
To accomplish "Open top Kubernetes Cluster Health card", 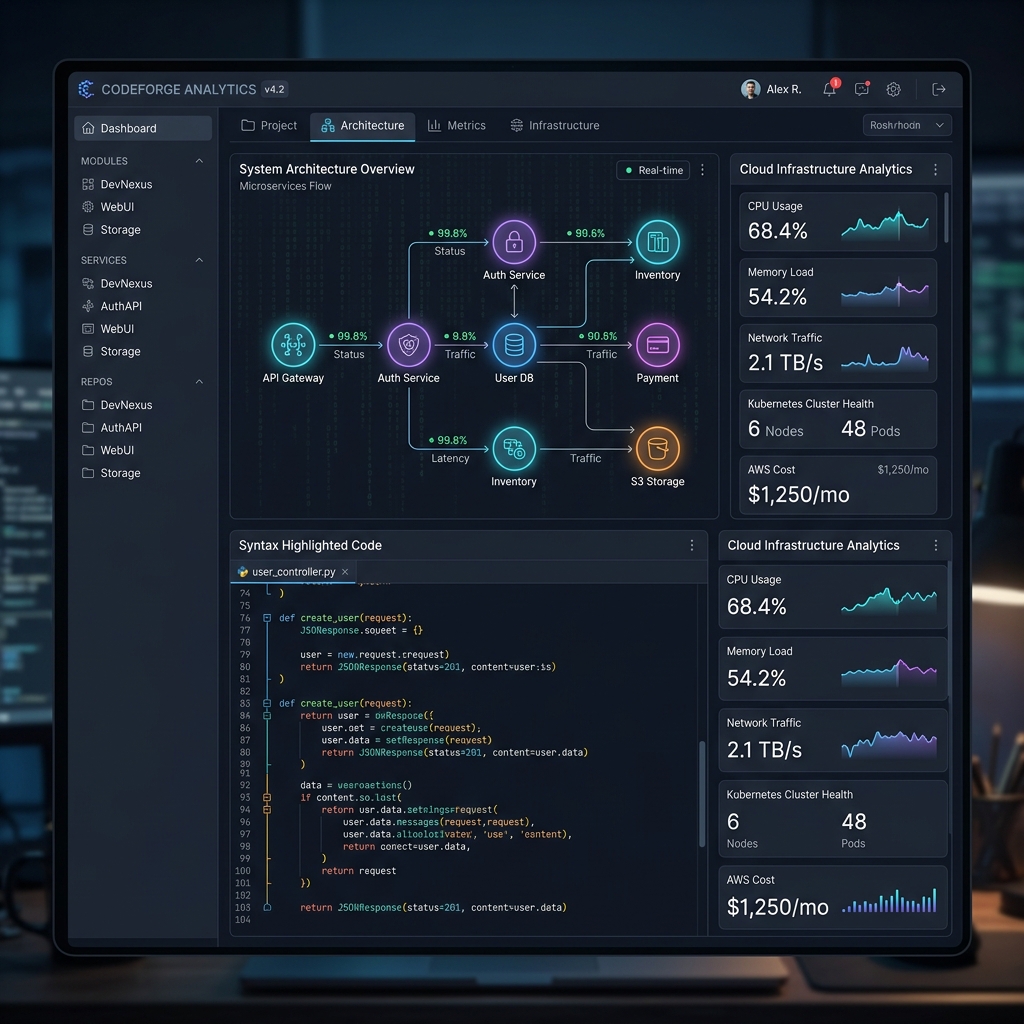I will [838, 419].
